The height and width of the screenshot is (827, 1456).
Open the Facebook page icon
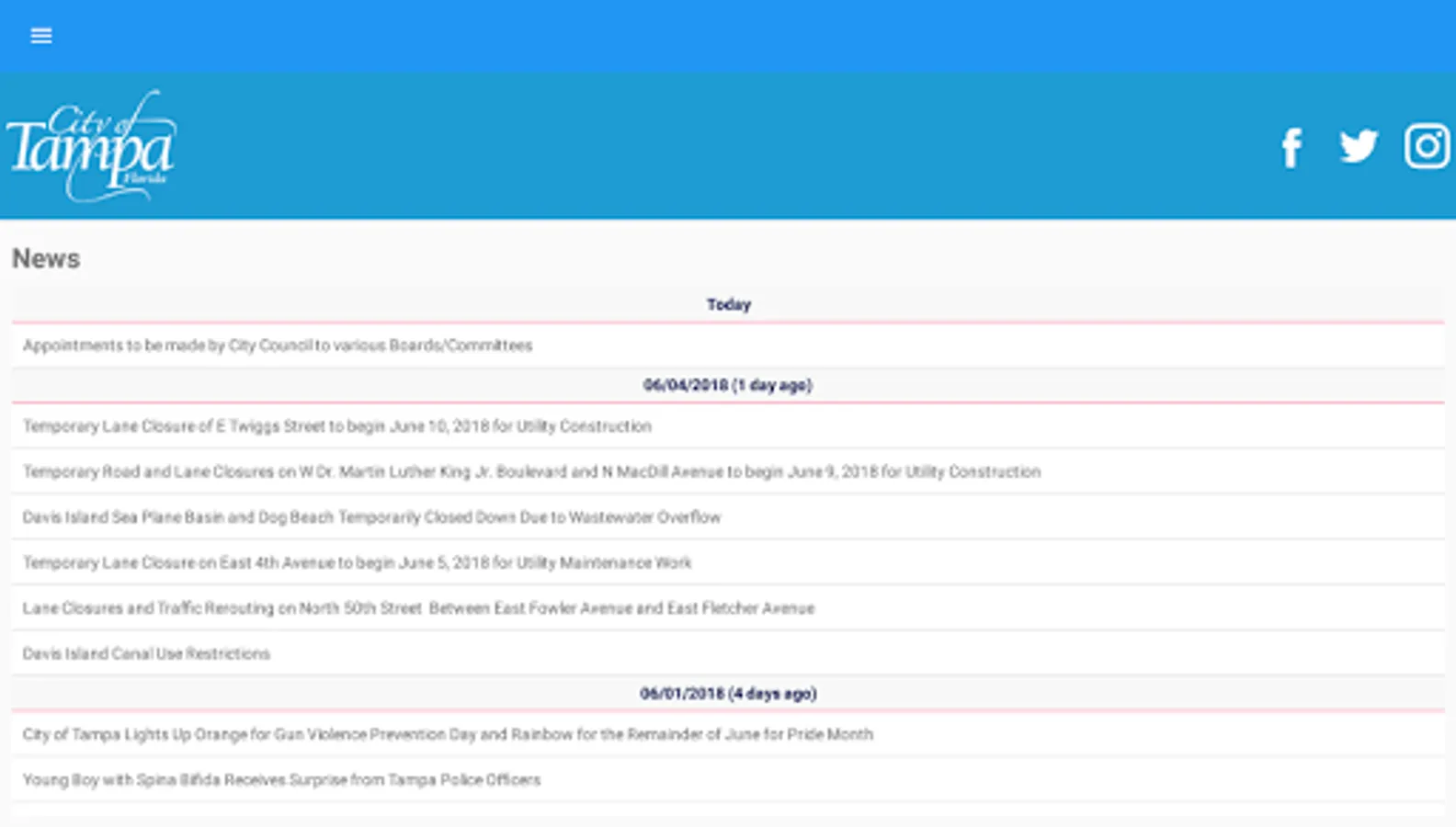(1291, 147)
